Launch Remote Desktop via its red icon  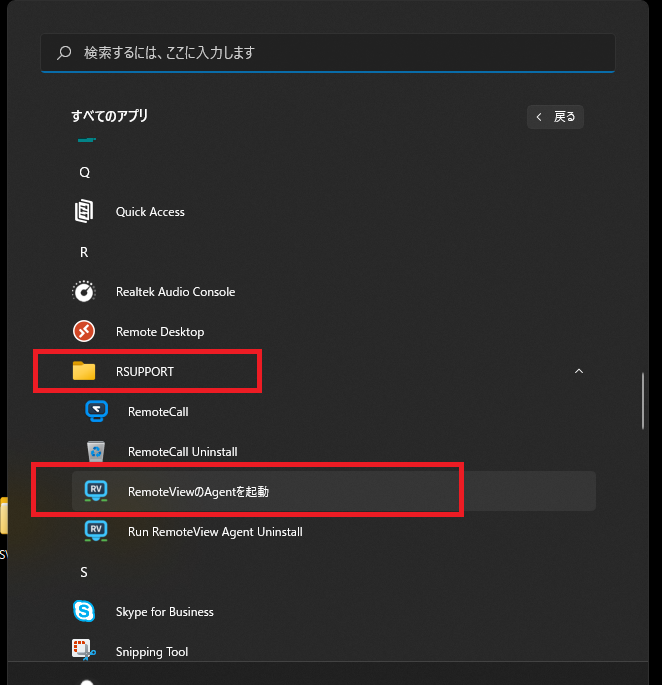pos(84,331)
